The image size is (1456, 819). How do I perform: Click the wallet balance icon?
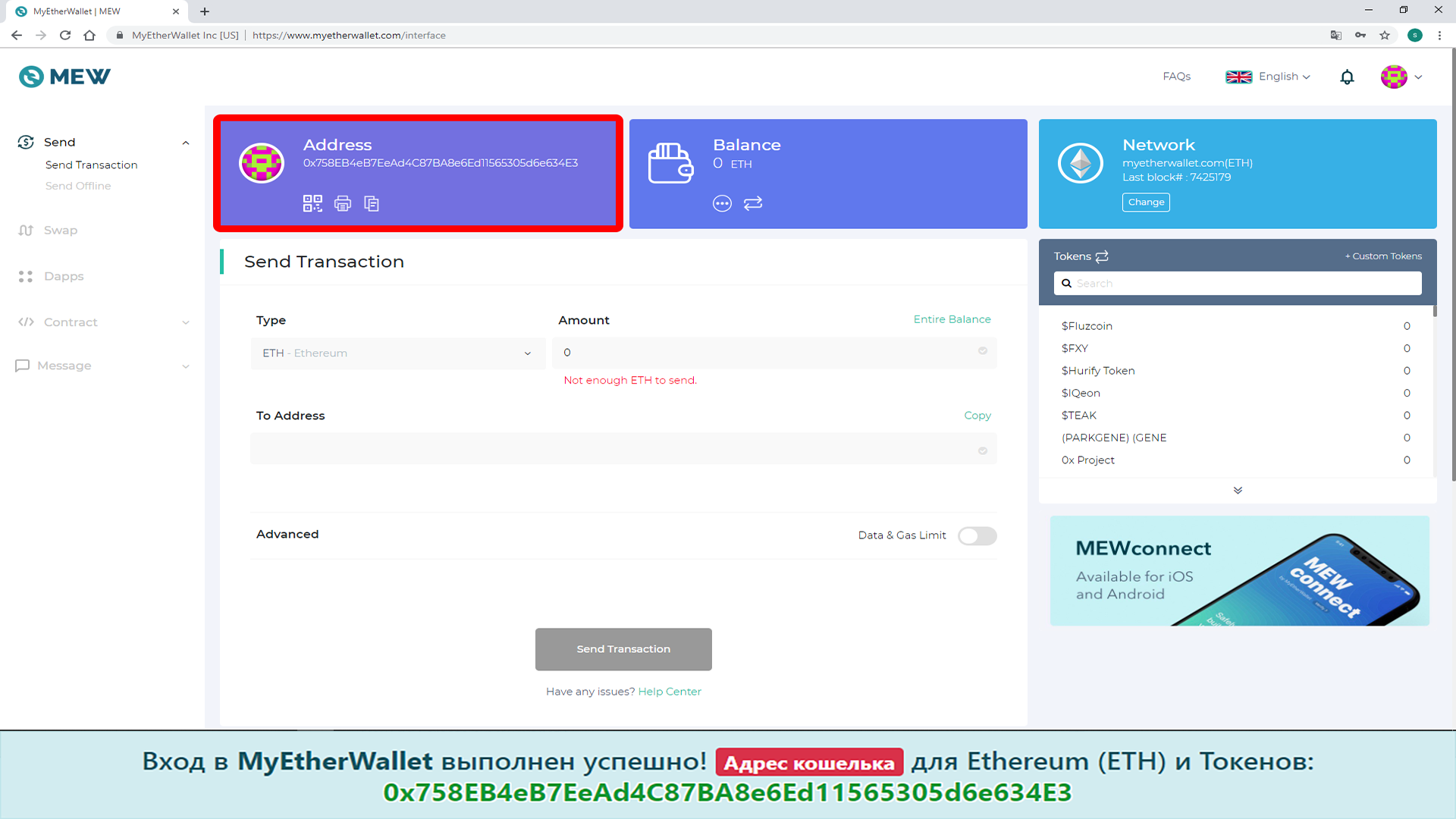pos(670,162)
